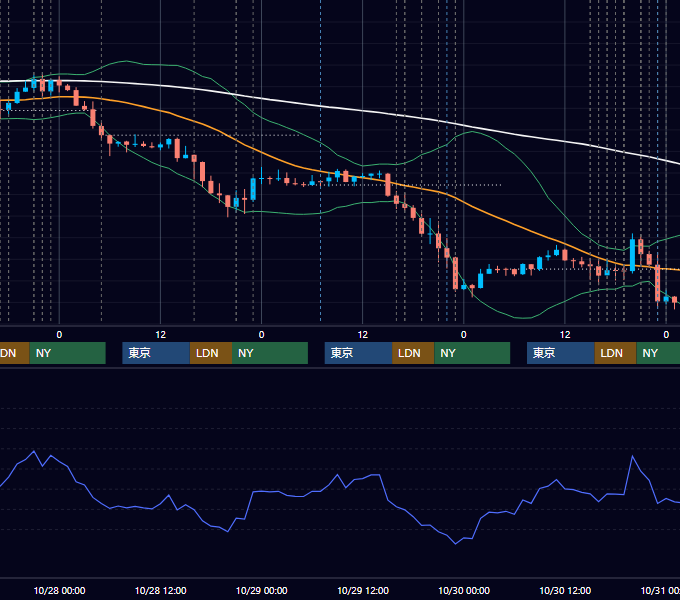680x600 pixels.
Task: Select the 東京 session block on 10/28
Action: click(x=156, y=353)
